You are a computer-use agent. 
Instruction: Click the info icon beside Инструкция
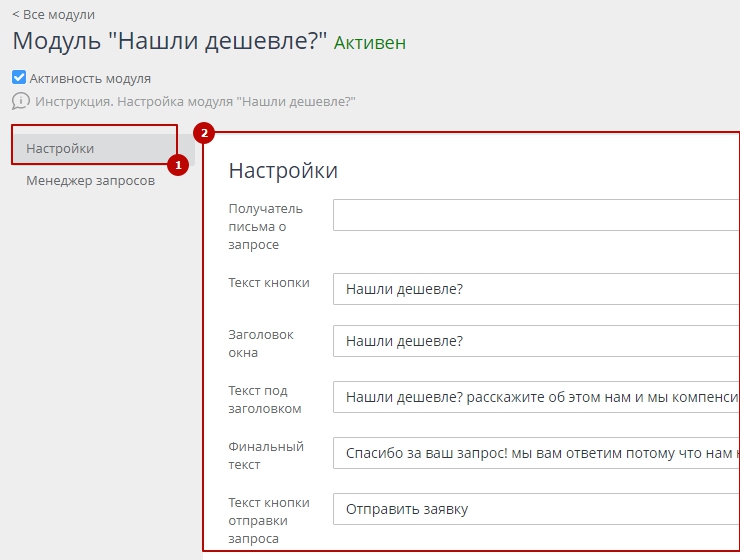[21, 101]
